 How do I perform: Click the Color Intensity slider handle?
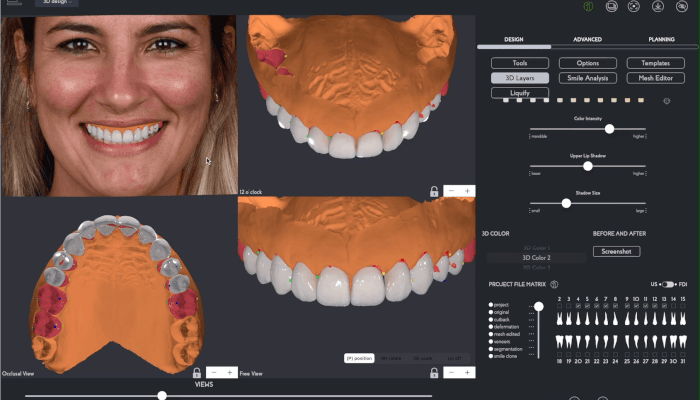click(609, 129)
